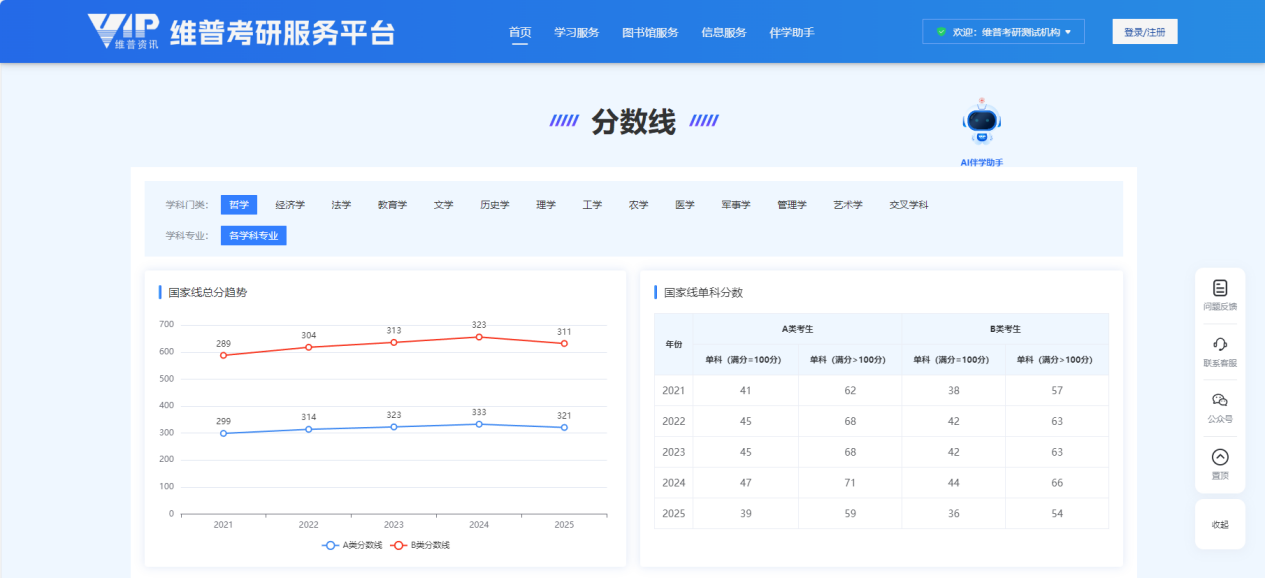Click the 联系客服 headset icon

pyautogui.click(x=1219, y=344)
